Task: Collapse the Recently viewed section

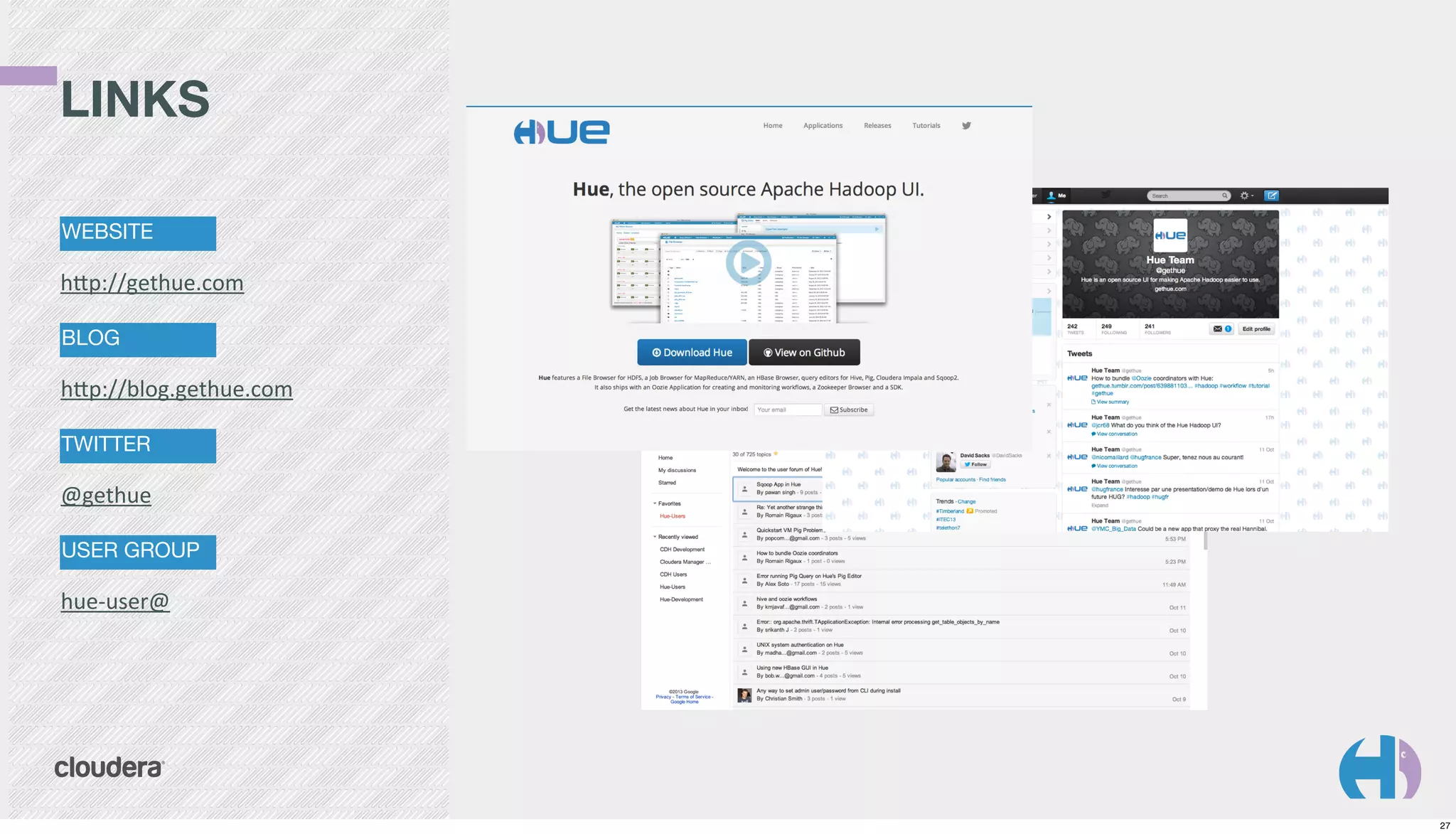Action: tap(655, 537)
